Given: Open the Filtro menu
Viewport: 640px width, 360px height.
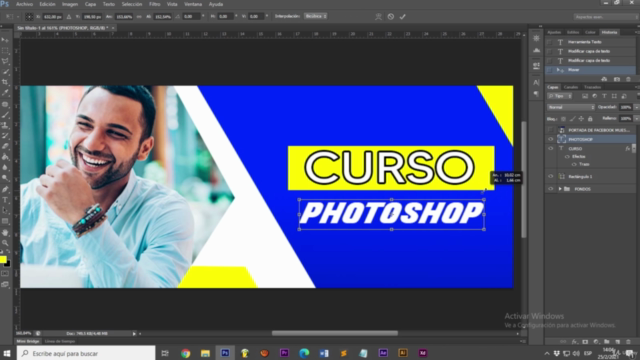Looking at the screenshot, I should point(155,4).
